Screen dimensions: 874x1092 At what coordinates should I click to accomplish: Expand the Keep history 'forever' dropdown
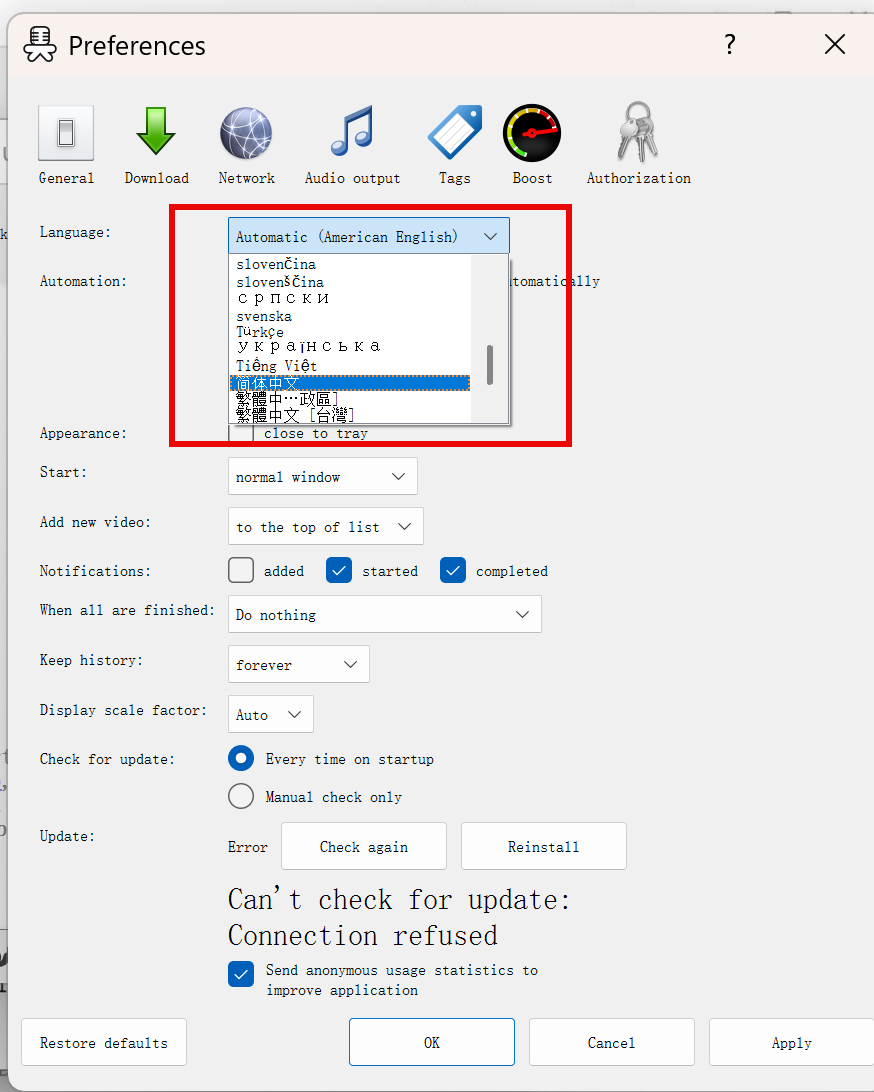point(298,664)
